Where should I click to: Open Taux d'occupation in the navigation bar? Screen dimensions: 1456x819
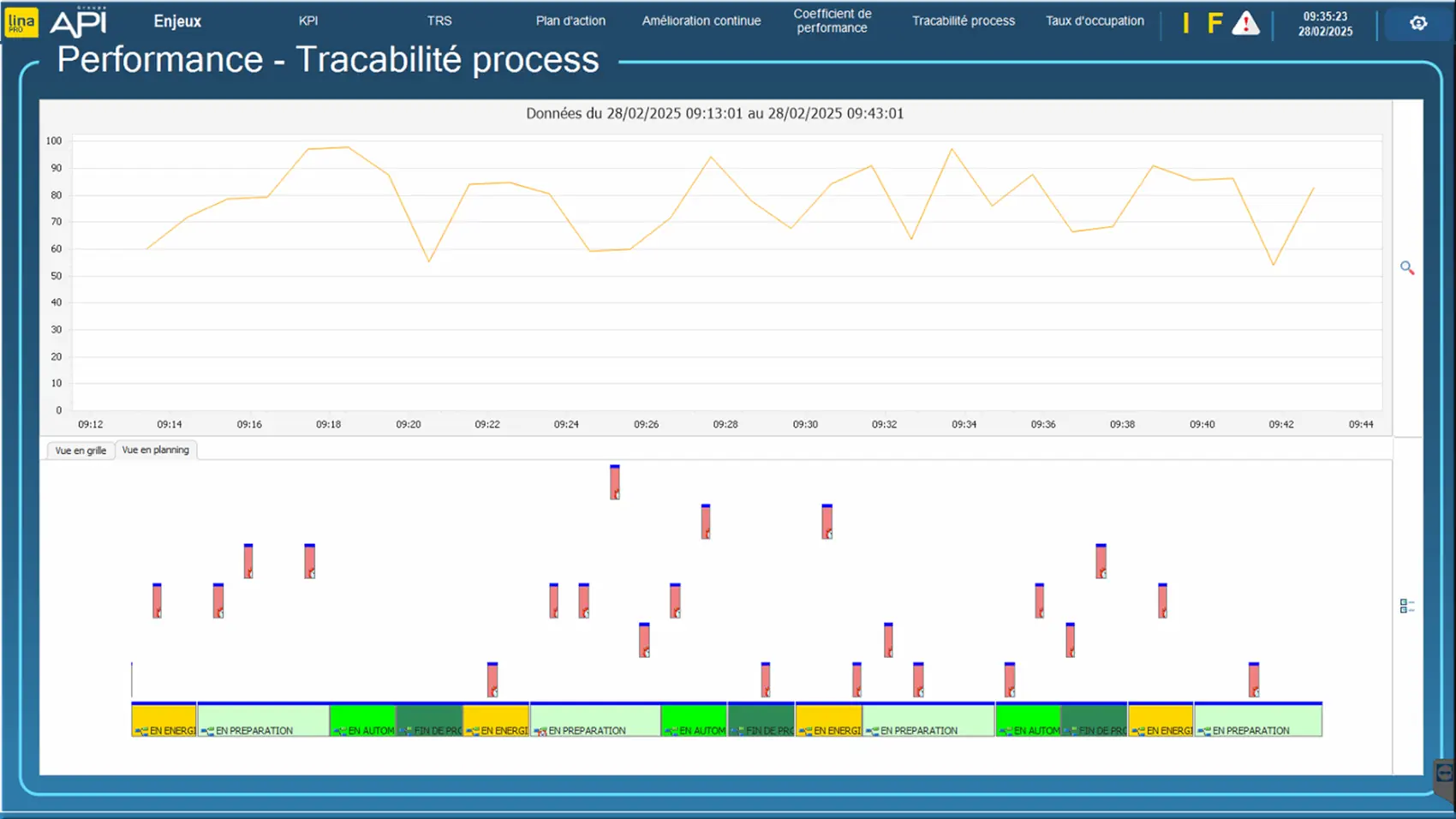[x=1095, y=21]
